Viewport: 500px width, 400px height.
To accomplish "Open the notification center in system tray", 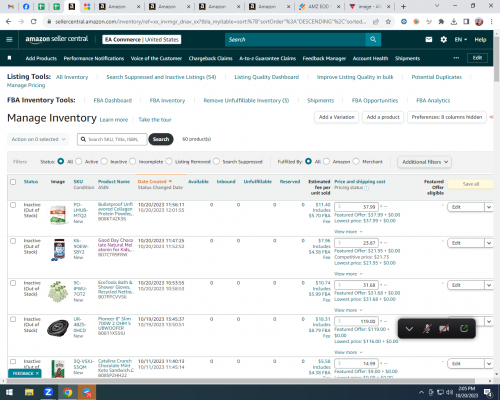I will pos(489,392).
